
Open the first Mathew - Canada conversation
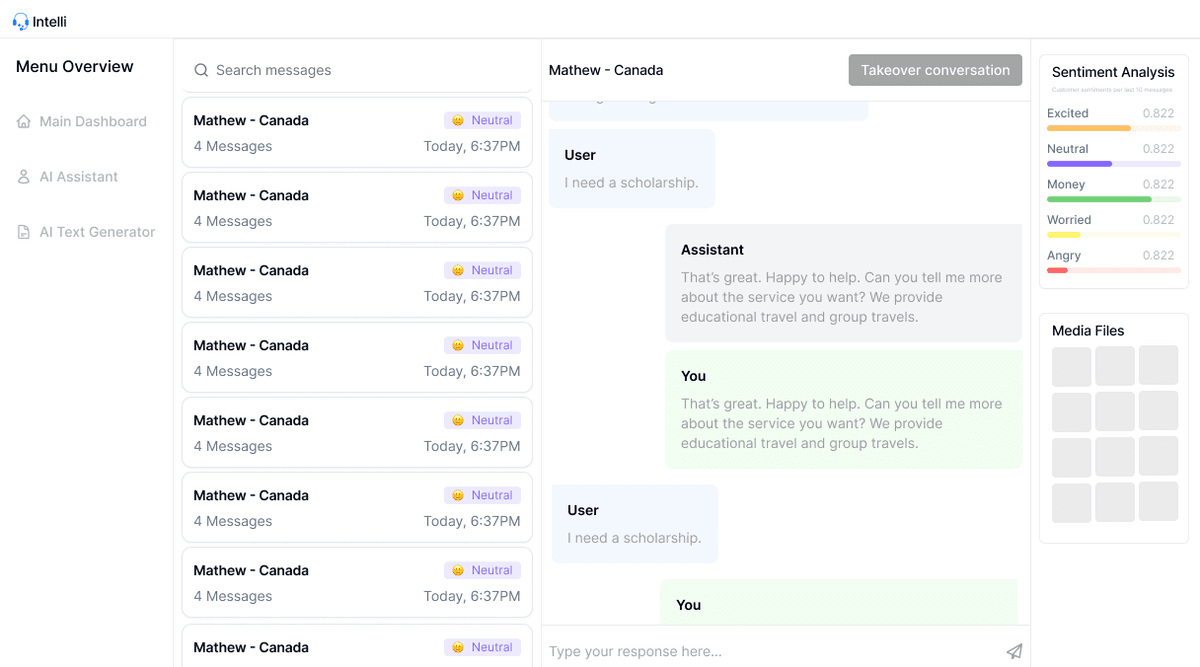(357, 133)
